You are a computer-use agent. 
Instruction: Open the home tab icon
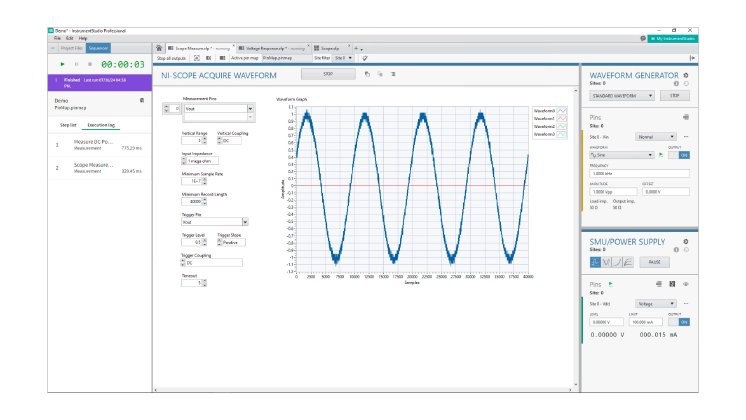point(159,48)
